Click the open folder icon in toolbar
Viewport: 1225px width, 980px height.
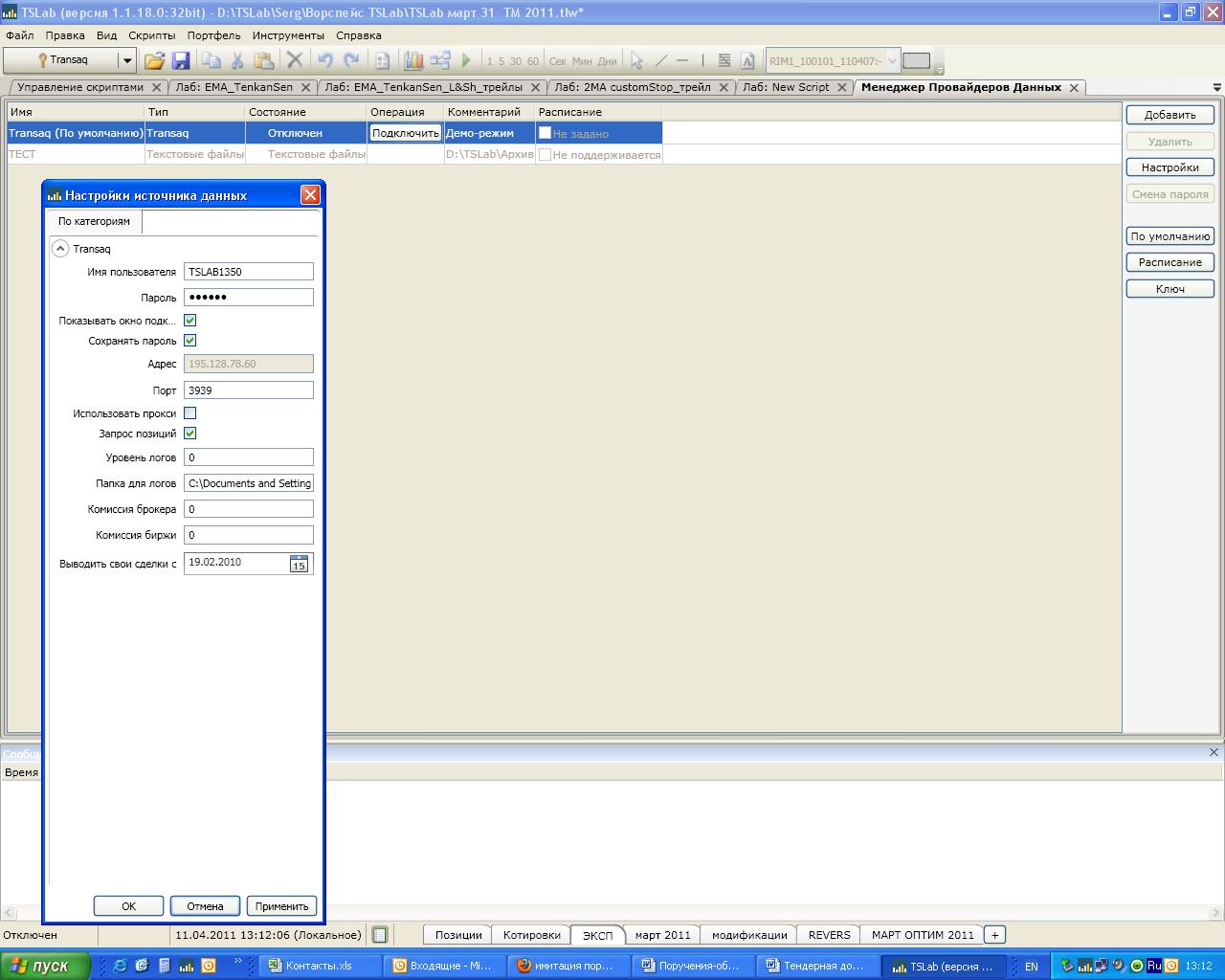pyautogui.click(x=154, y=60)
